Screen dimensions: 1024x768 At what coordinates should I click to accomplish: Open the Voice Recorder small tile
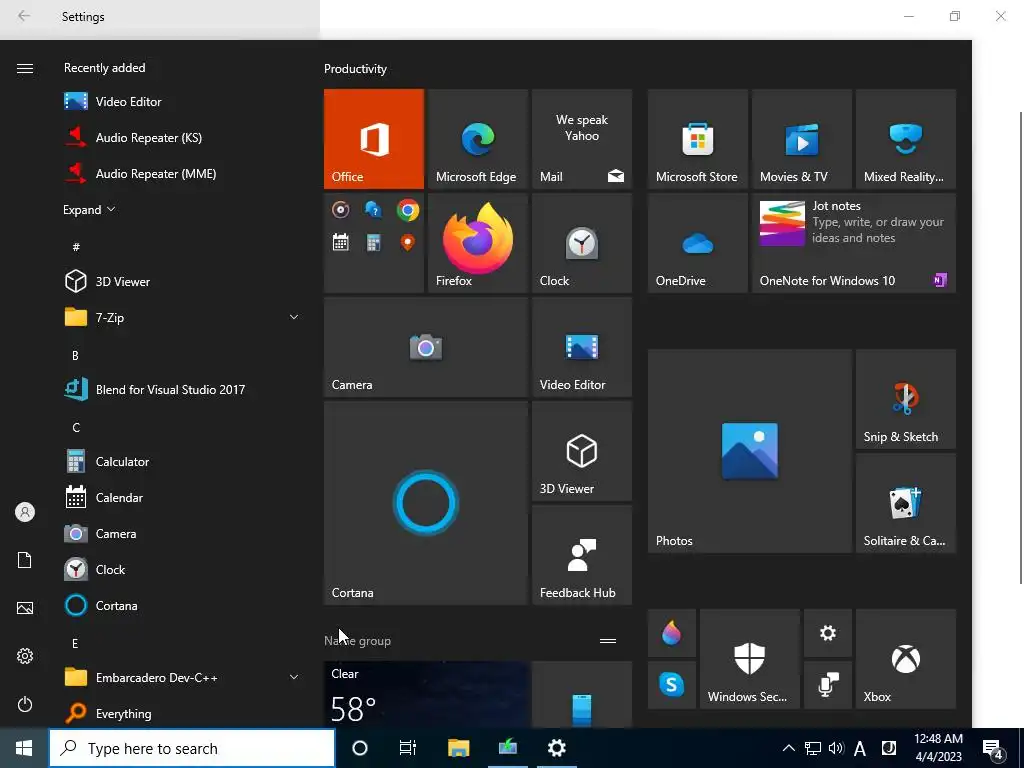click(828, 685)
